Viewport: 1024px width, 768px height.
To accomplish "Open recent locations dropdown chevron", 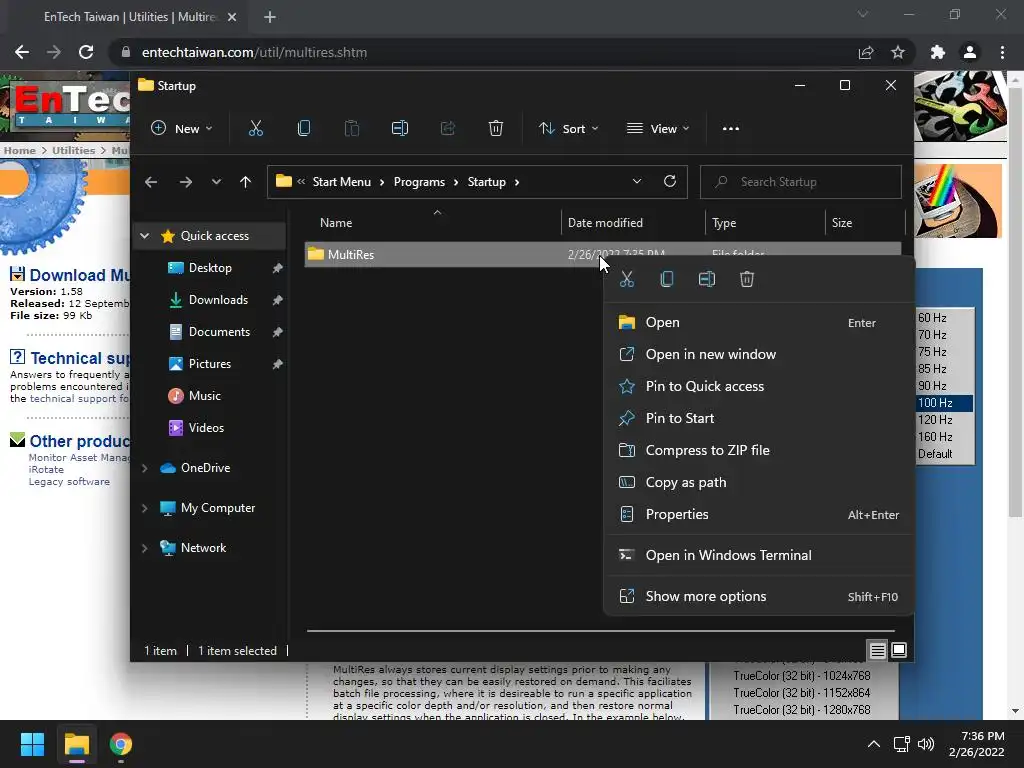I will pyautogui.click(x=216, y=182).
